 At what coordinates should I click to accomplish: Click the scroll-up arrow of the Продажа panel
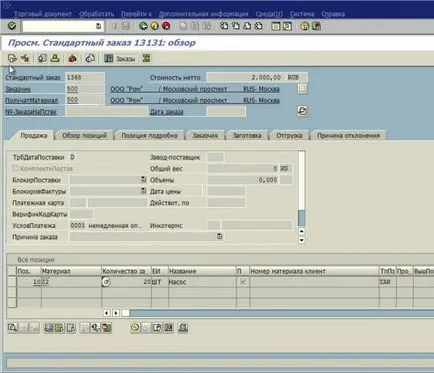click(x=302, y=231)
